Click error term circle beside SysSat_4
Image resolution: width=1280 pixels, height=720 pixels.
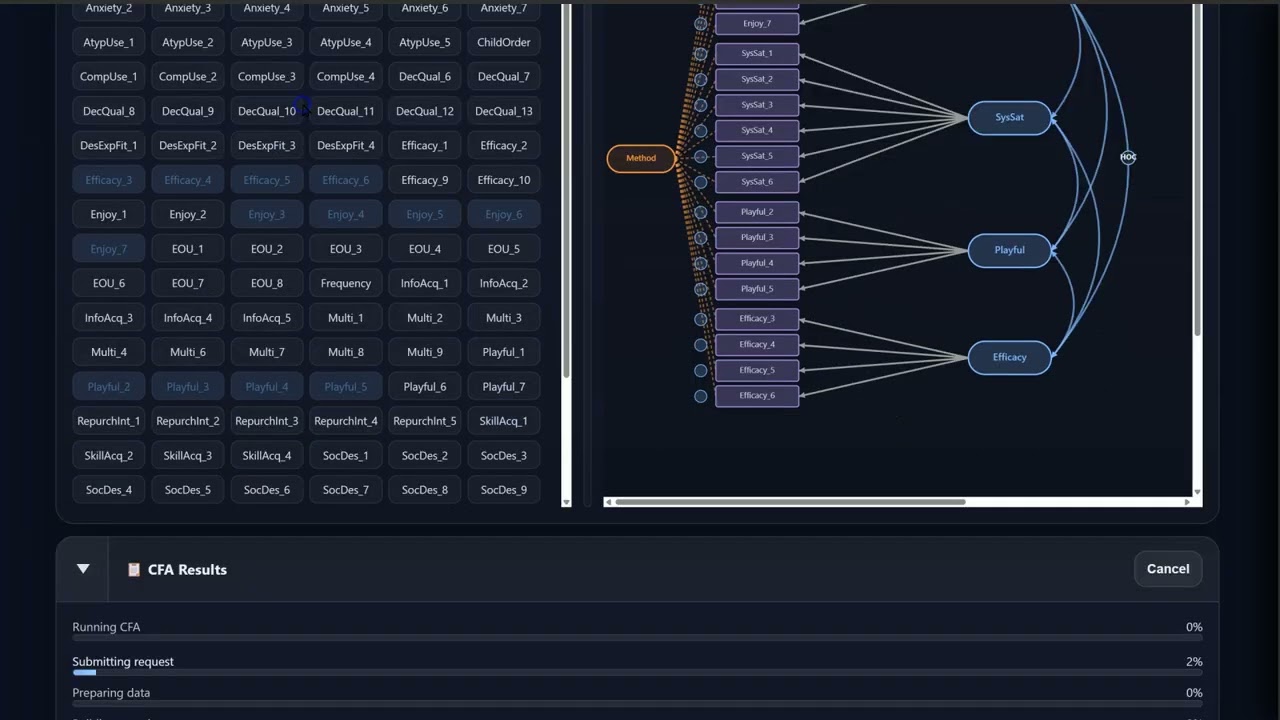pos(701,131)
